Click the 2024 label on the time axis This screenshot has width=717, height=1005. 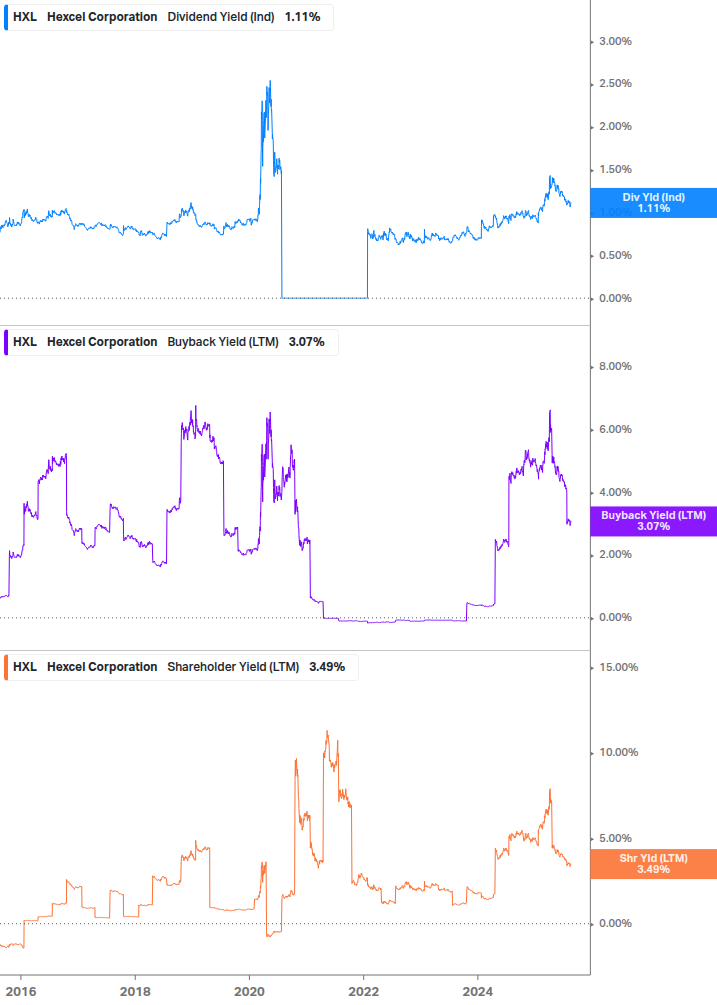(x=477, y=992)
